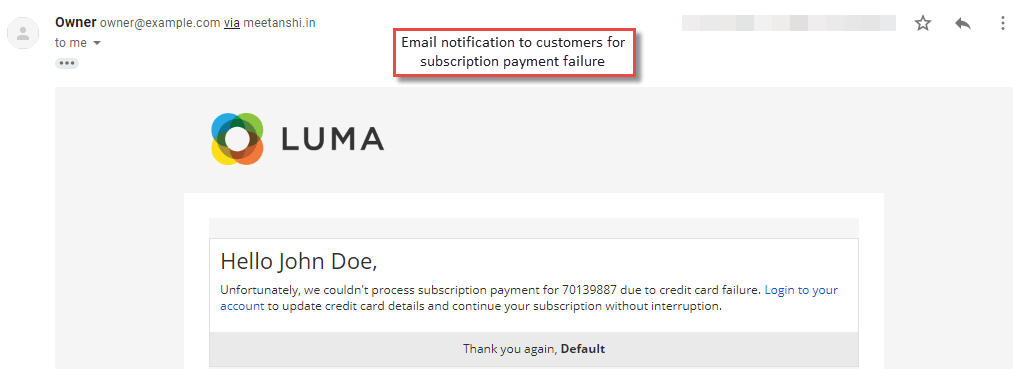
Task: Click the "Thank you again" footer bar
Action: click(534, 349)
